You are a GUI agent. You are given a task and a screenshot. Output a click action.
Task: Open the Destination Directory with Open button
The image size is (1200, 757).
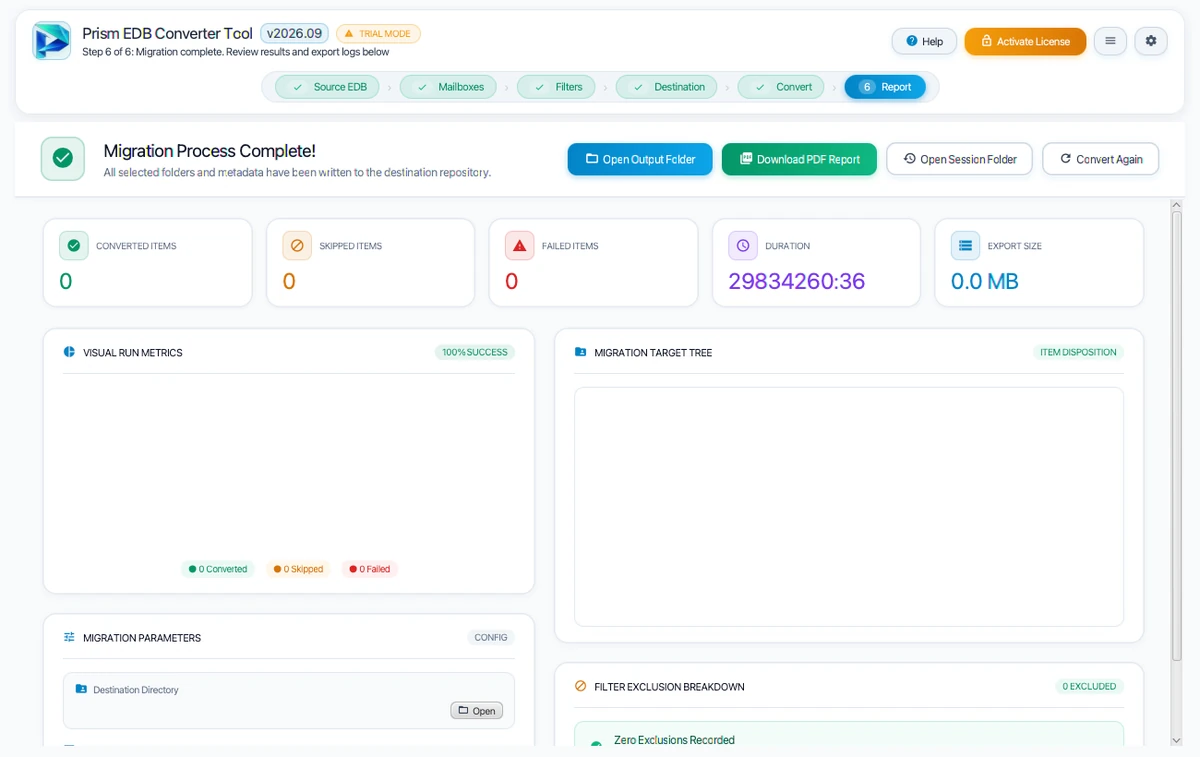coord(476,711)
